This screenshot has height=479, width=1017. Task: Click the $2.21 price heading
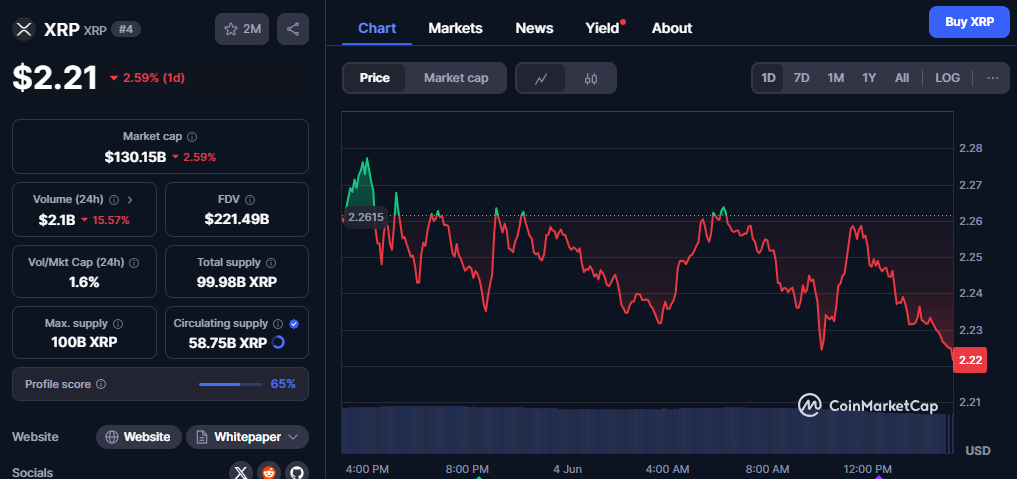[55, 78]
